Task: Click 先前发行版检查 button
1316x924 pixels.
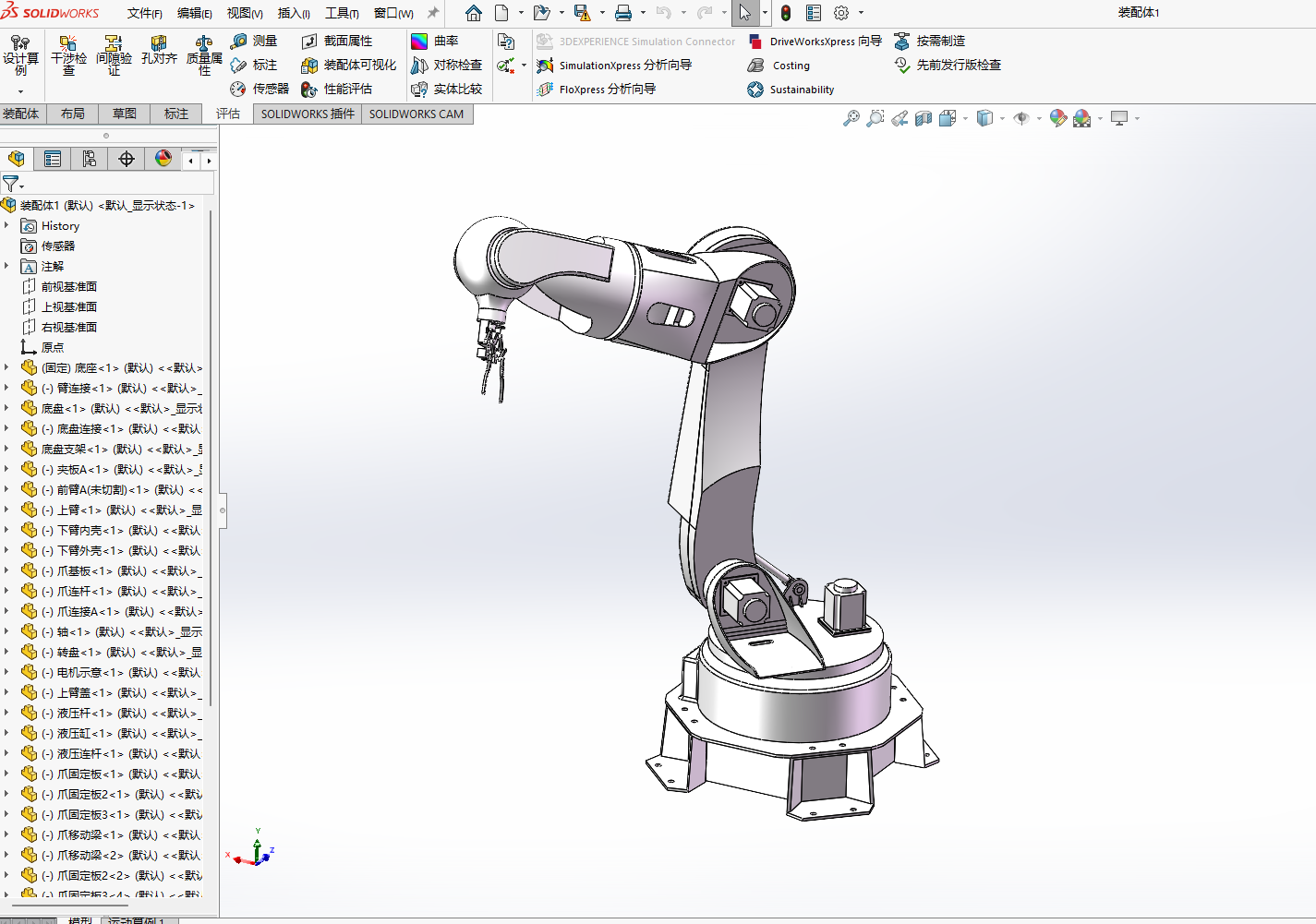Action: (948, 65)
